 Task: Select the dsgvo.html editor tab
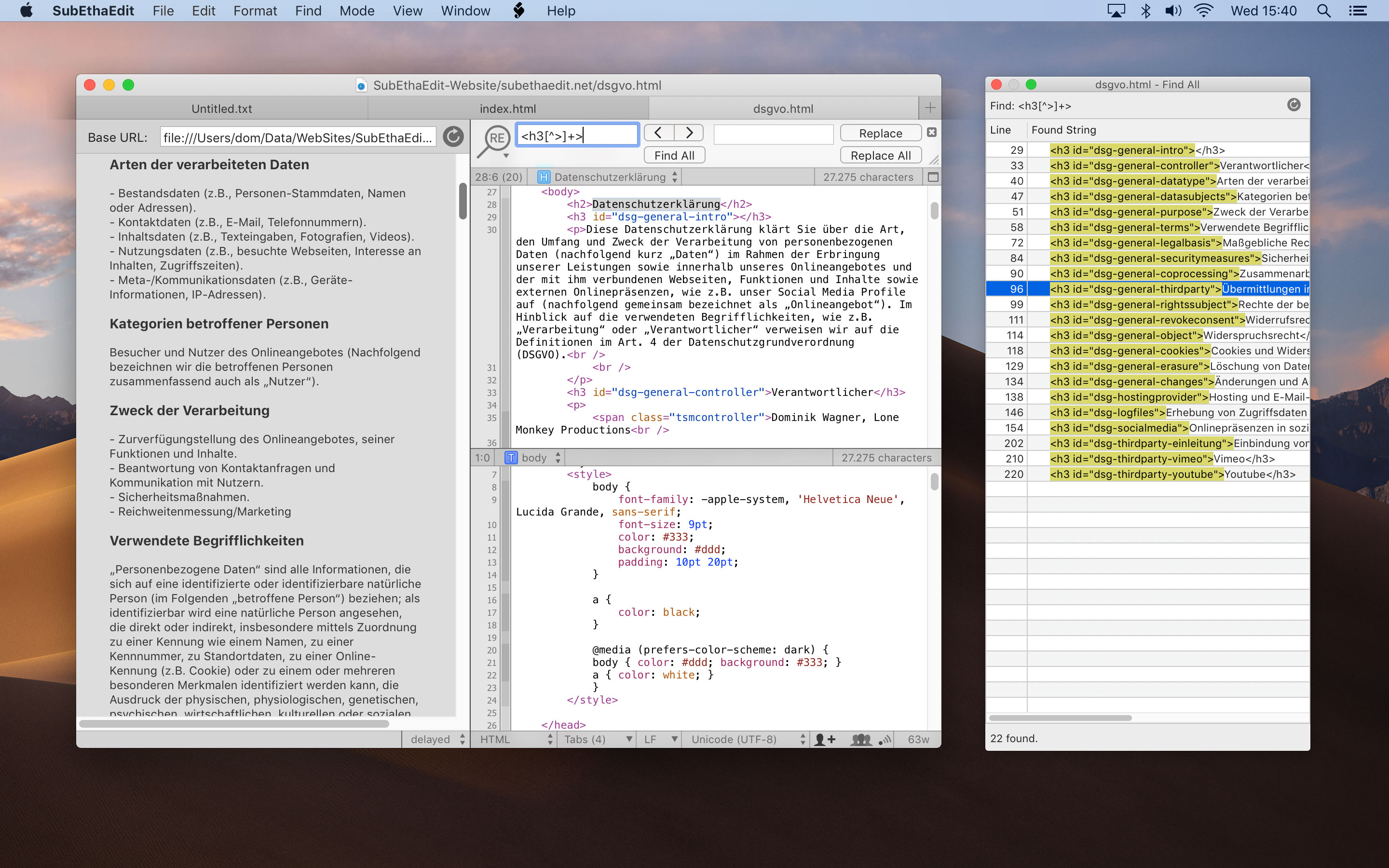[783, 108]
